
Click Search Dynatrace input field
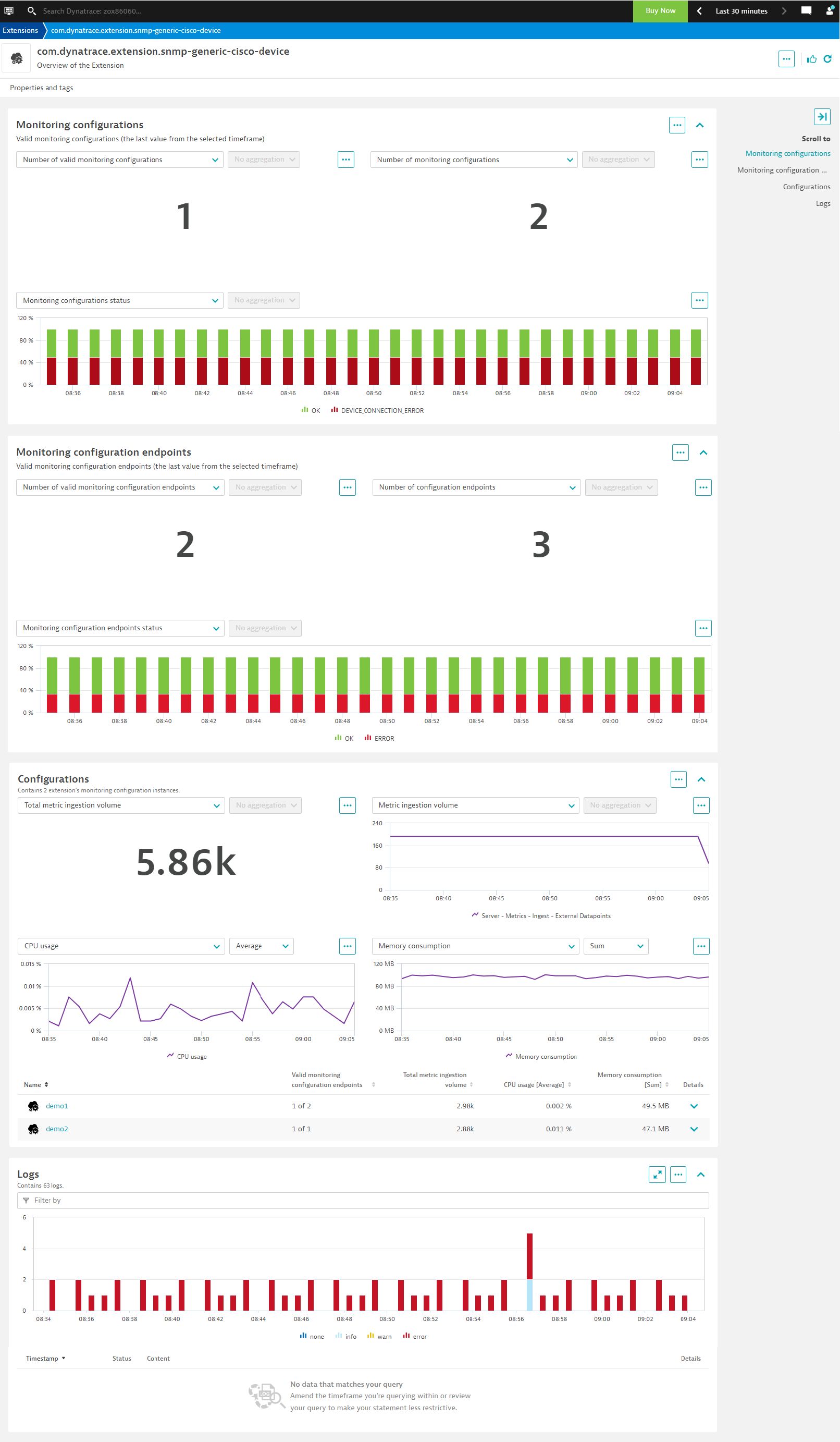coord(92,11)
